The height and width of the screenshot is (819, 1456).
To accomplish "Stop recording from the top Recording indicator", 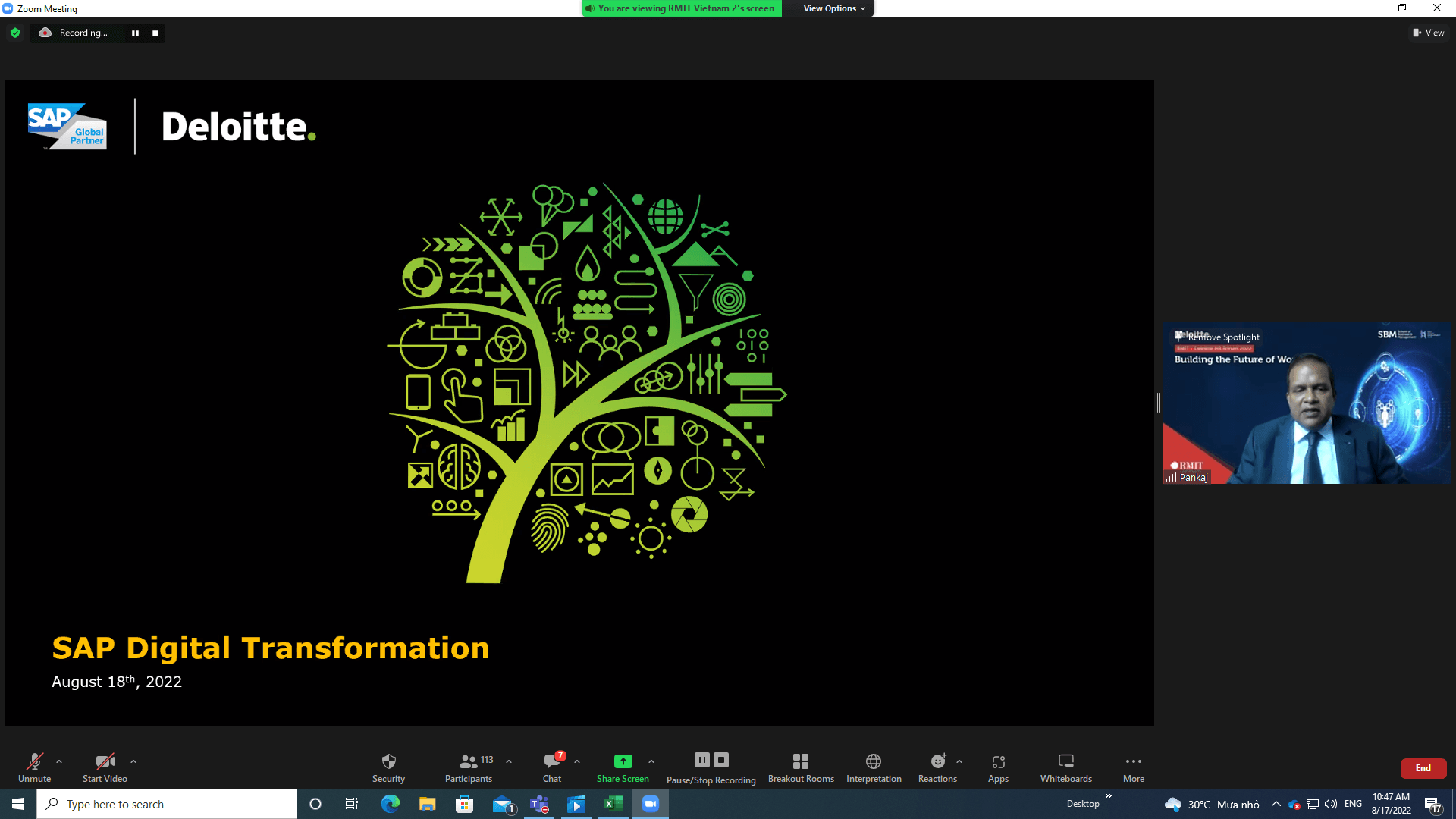I will 155,33.
